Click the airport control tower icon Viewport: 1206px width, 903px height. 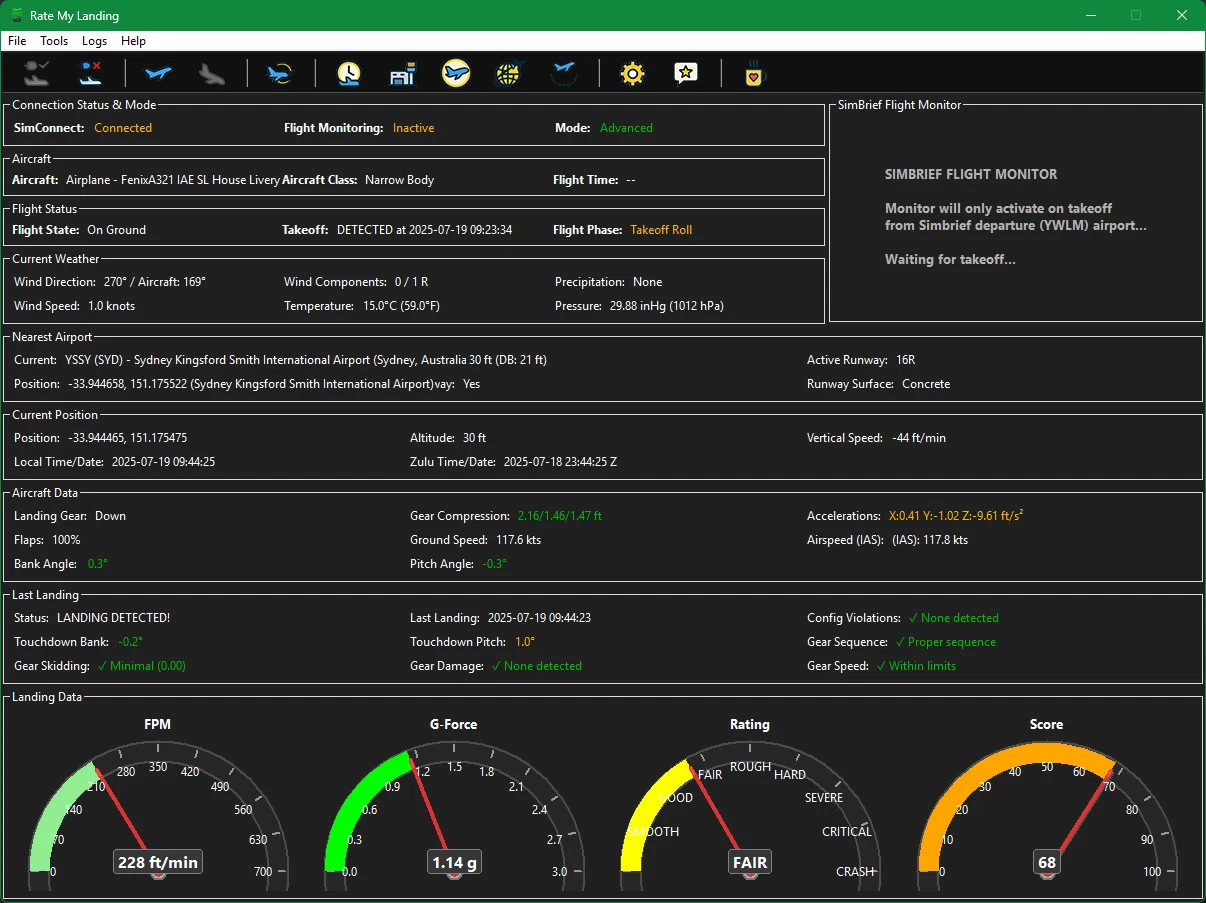(402, 73)
